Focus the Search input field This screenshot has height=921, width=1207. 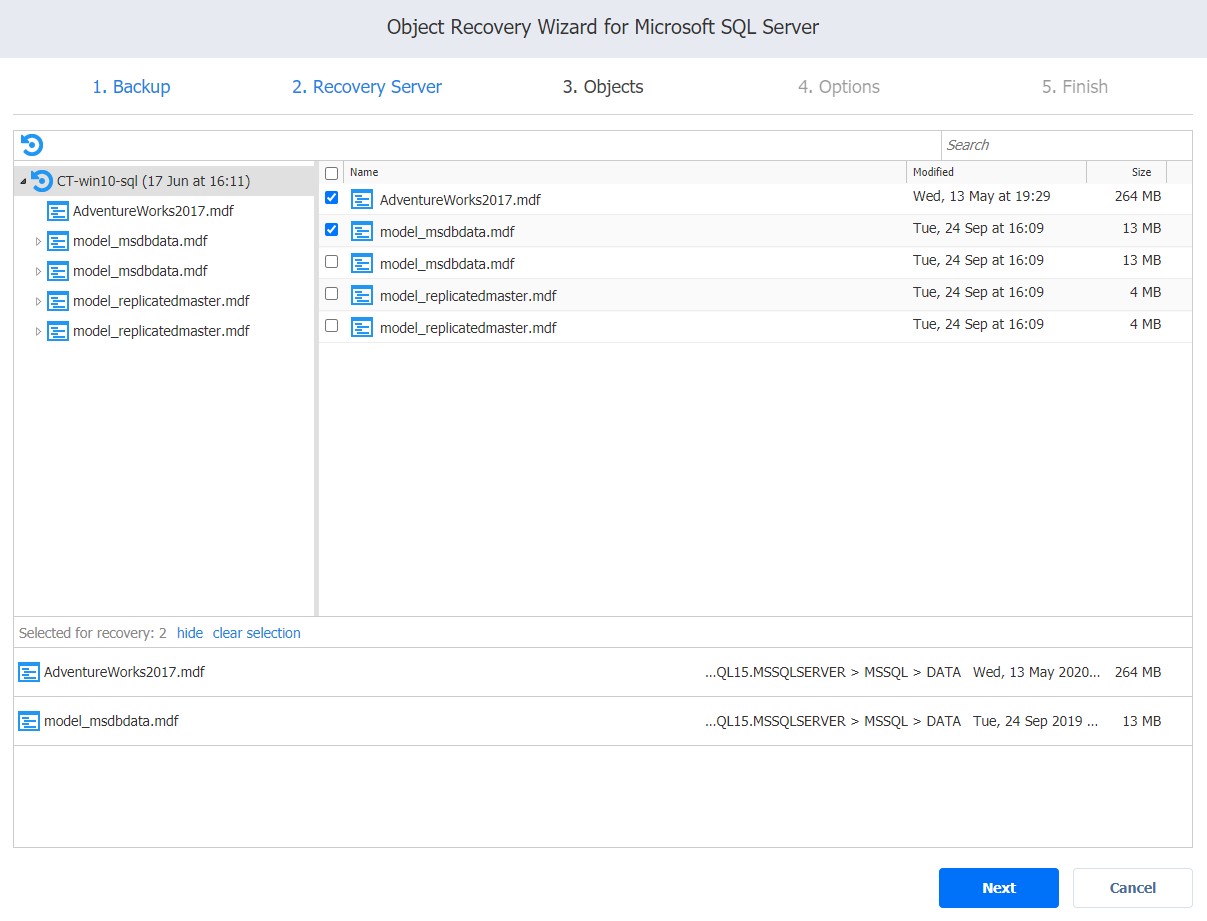tap(1065, 145)
